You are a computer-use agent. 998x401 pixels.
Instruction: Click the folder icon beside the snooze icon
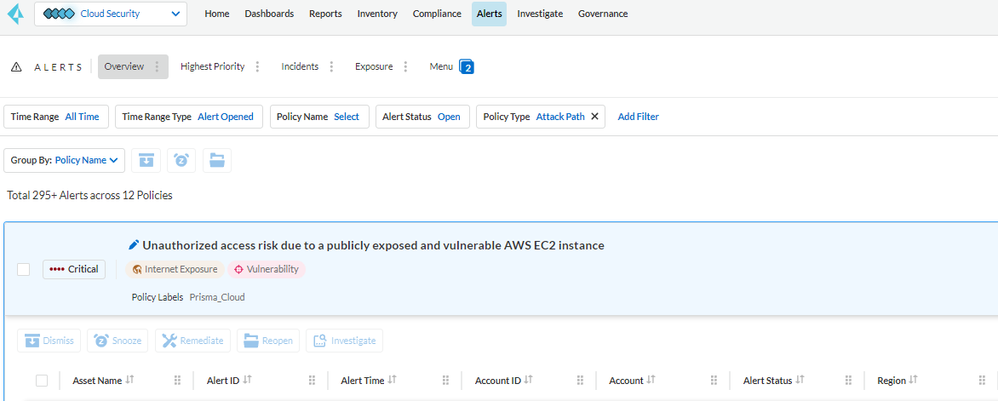(217, 160)
